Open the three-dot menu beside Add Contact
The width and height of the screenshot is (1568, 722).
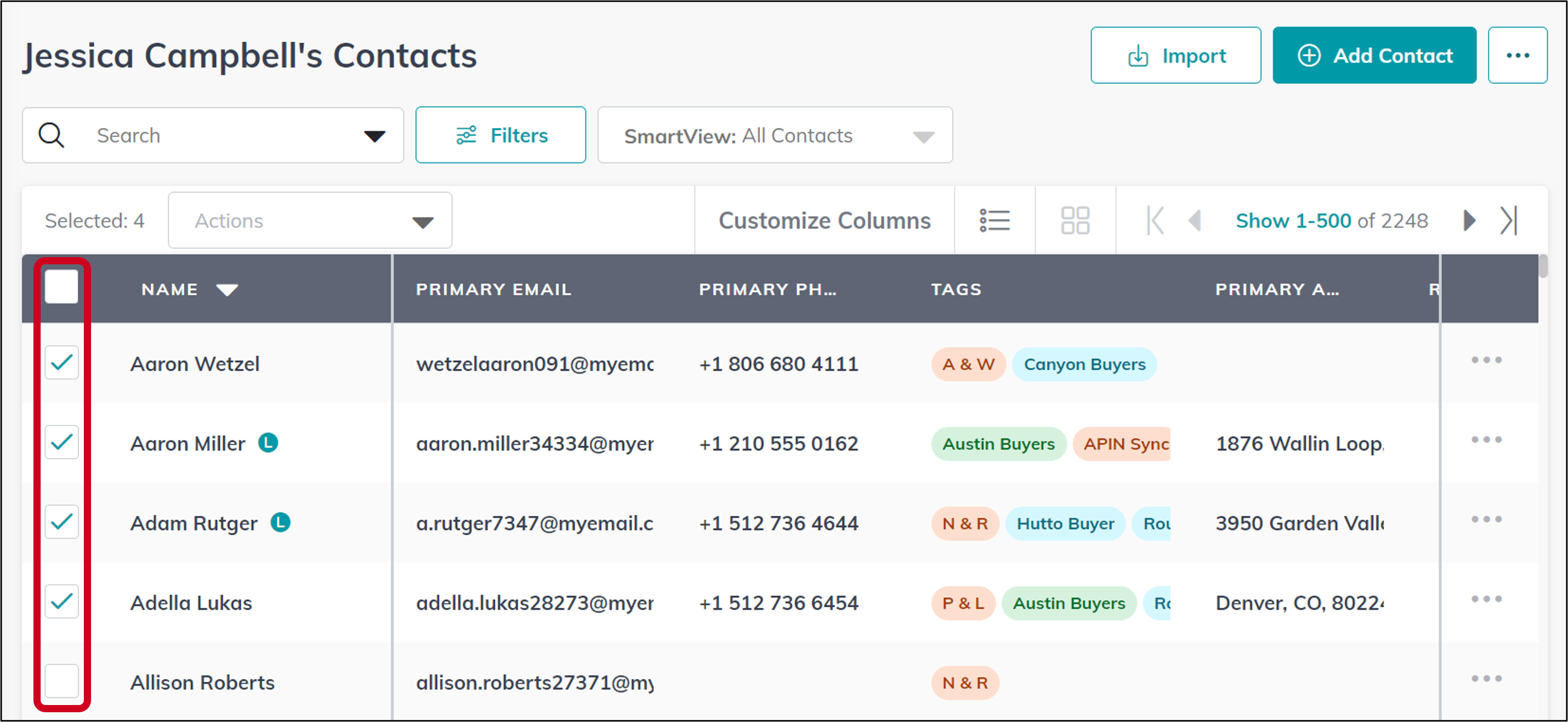[1518, 56]
